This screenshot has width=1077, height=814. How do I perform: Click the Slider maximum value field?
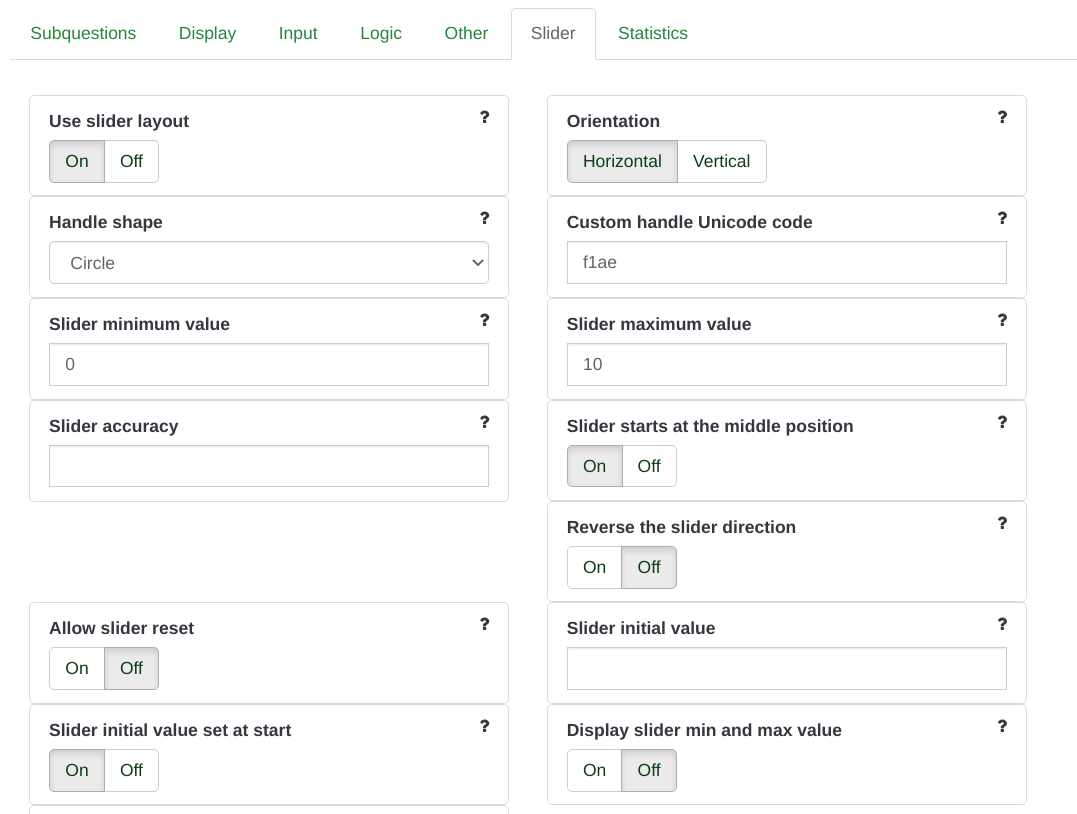[786, 364]
